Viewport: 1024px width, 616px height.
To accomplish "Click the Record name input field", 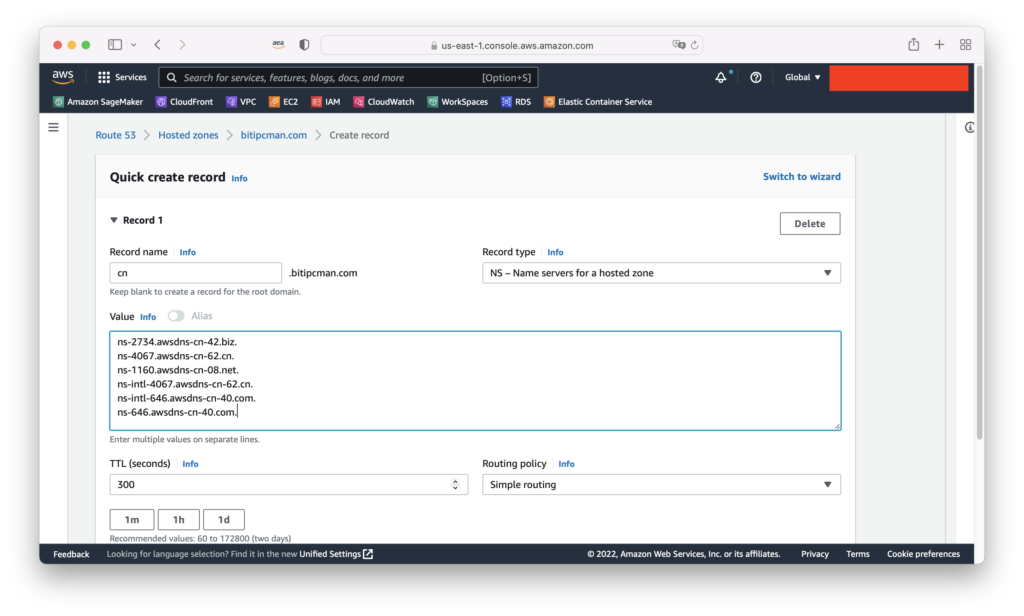I will pyautogui.click(x=195, y=273).
